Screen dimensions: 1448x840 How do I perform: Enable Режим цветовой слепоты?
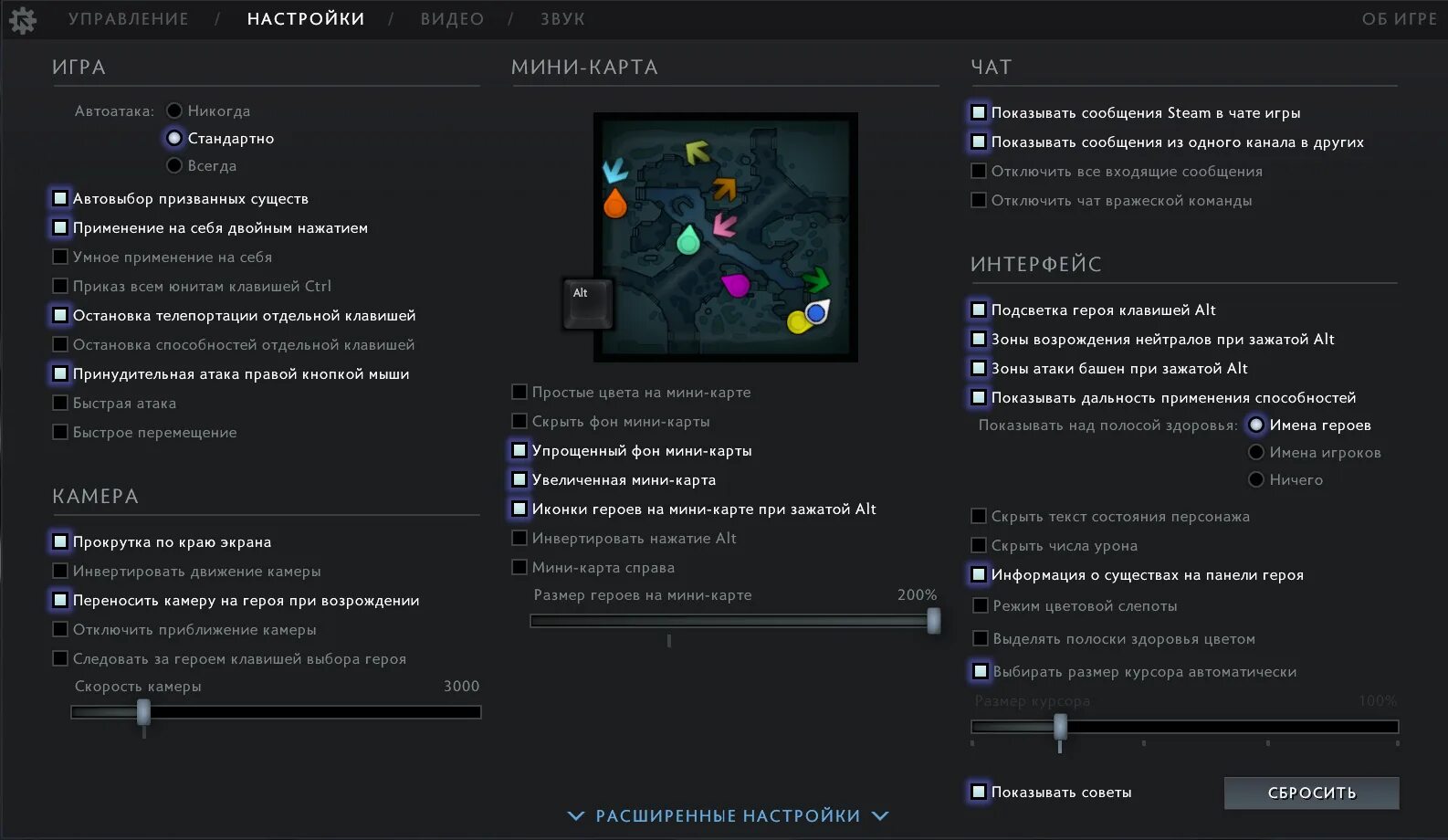click(981, 605)
